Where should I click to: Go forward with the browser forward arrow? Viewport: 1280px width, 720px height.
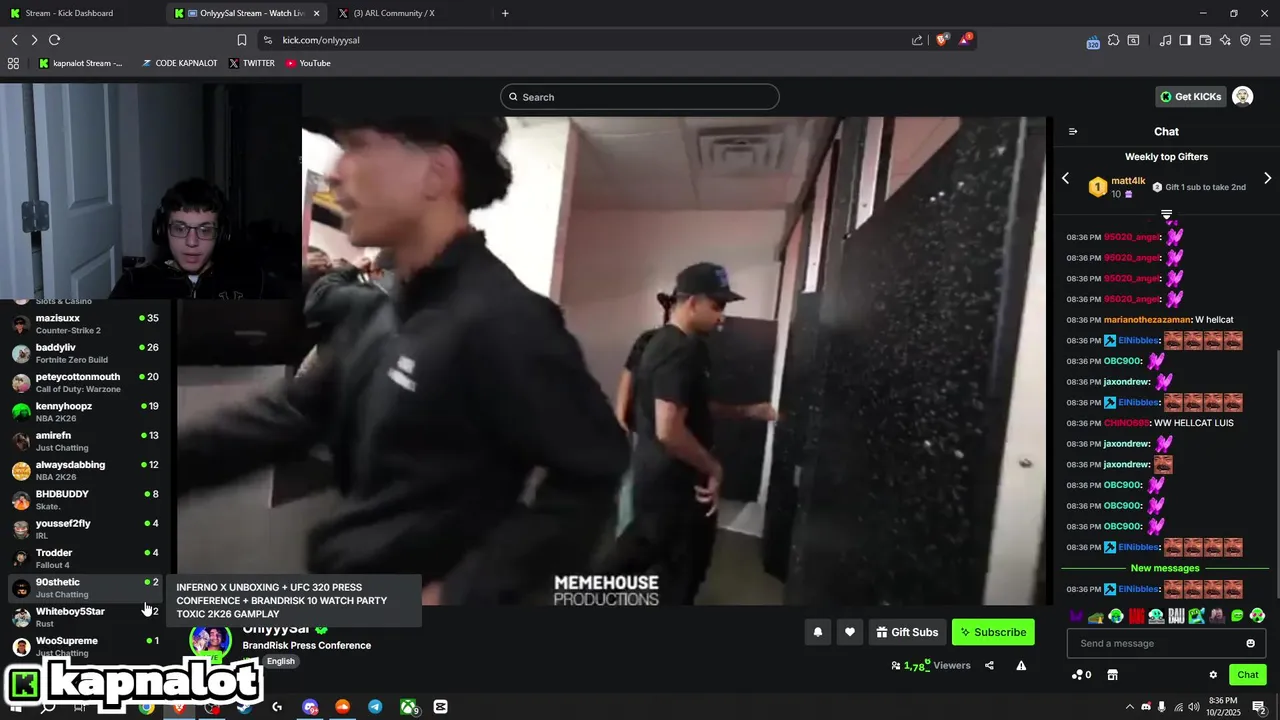tap(34, 40)
